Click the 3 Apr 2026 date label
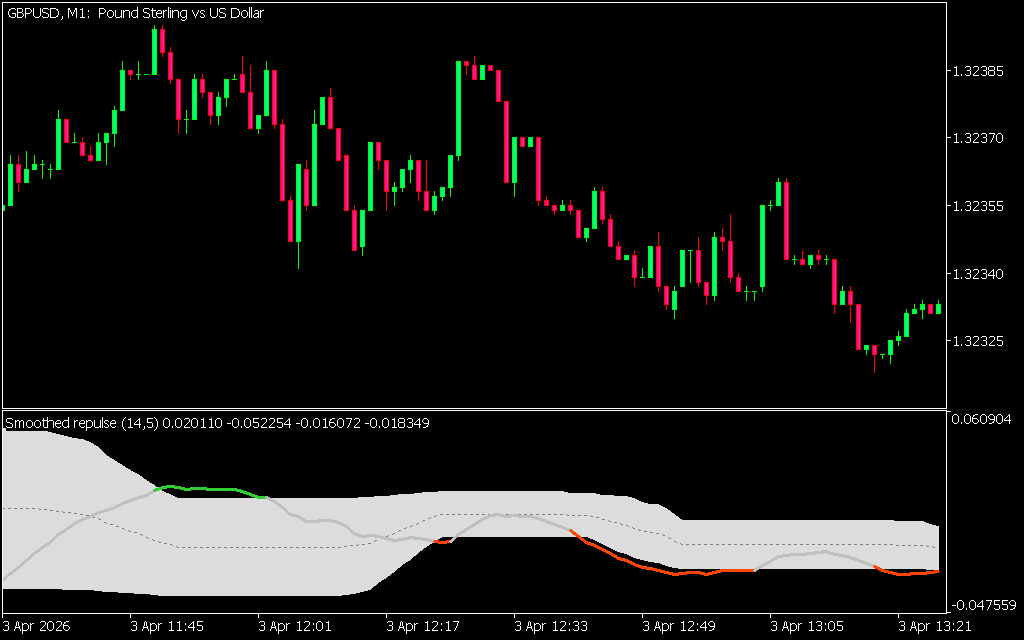 click(37, 626)
